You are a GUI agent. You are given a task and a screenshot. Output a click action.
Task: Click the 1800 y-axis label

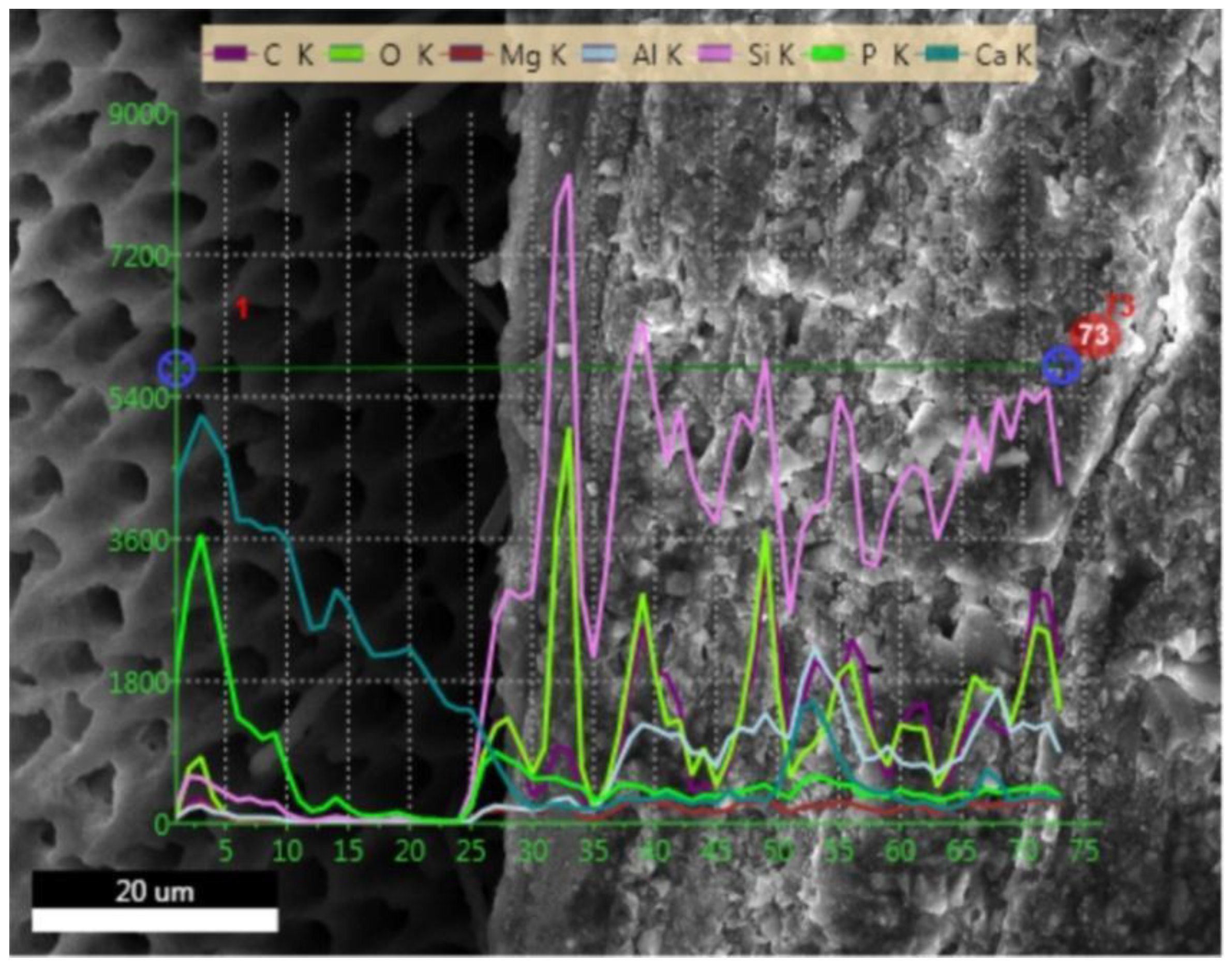[x=139, y=683]
